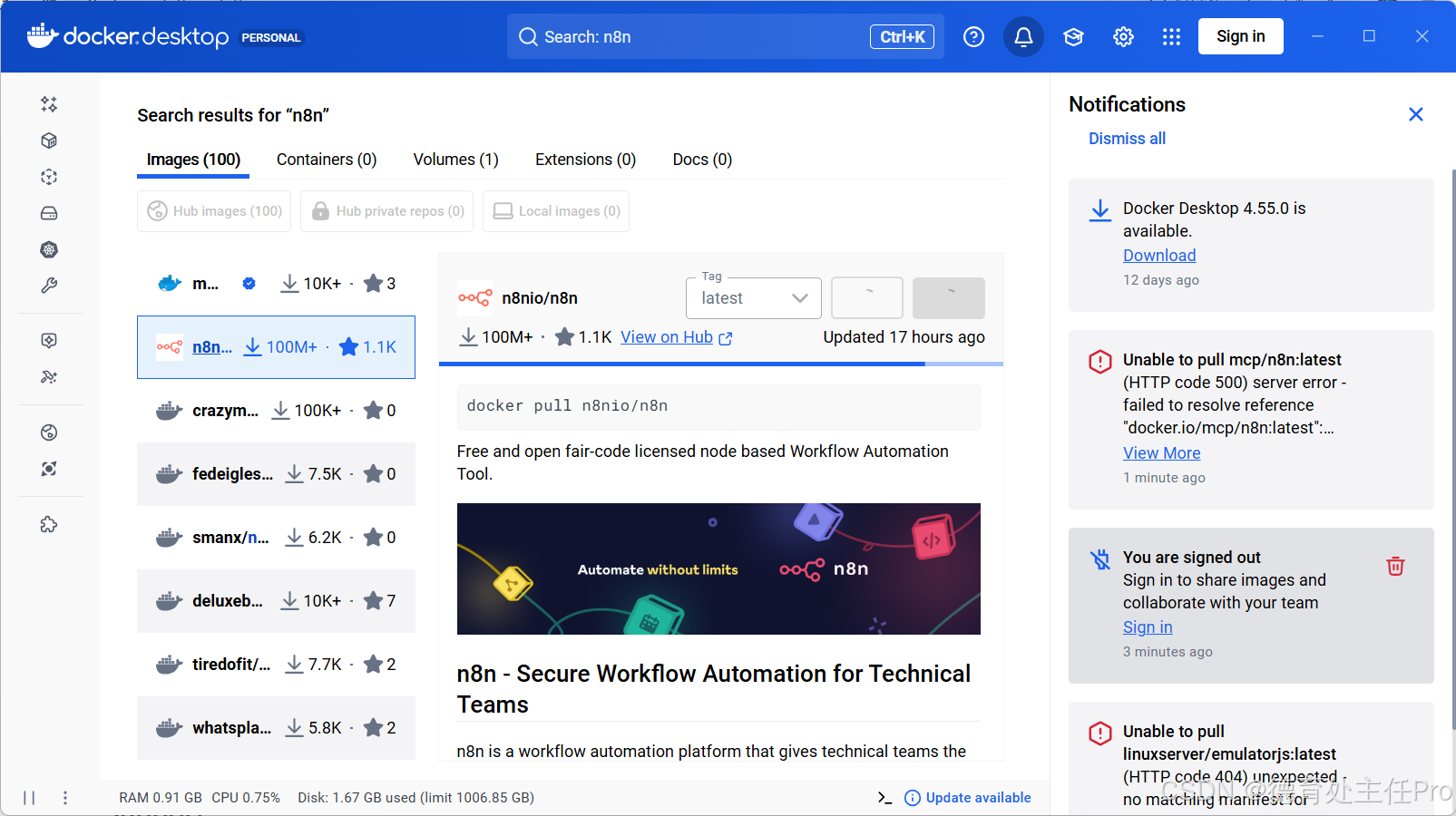This screenshot has height=816, width=1456.
Task: Open the Volumes drive icon in sidebar
Action: [x=49, y=213]
